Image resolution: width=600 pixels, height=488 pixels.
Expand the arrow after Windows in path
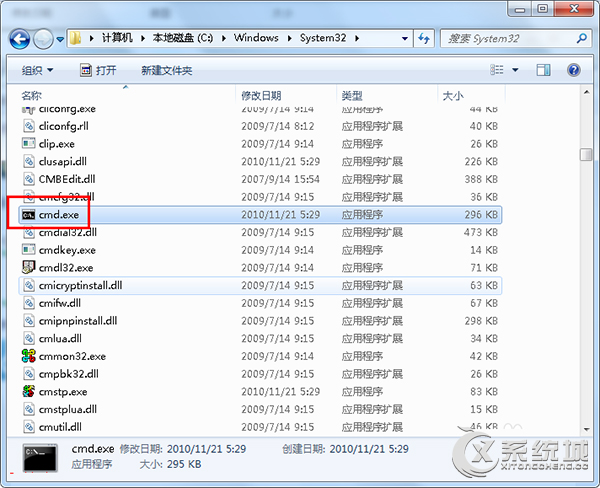[290, 38]
